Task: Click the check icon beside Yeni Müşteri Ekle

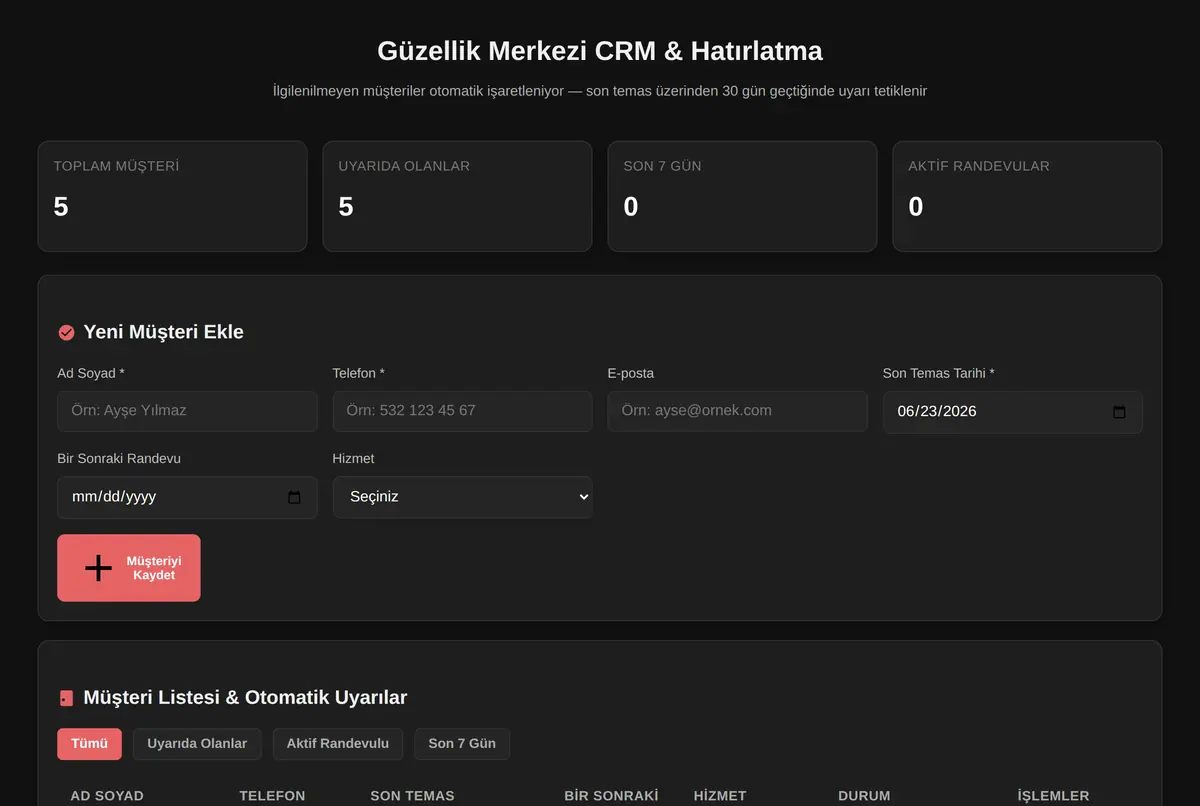Action: coord(67,333)
